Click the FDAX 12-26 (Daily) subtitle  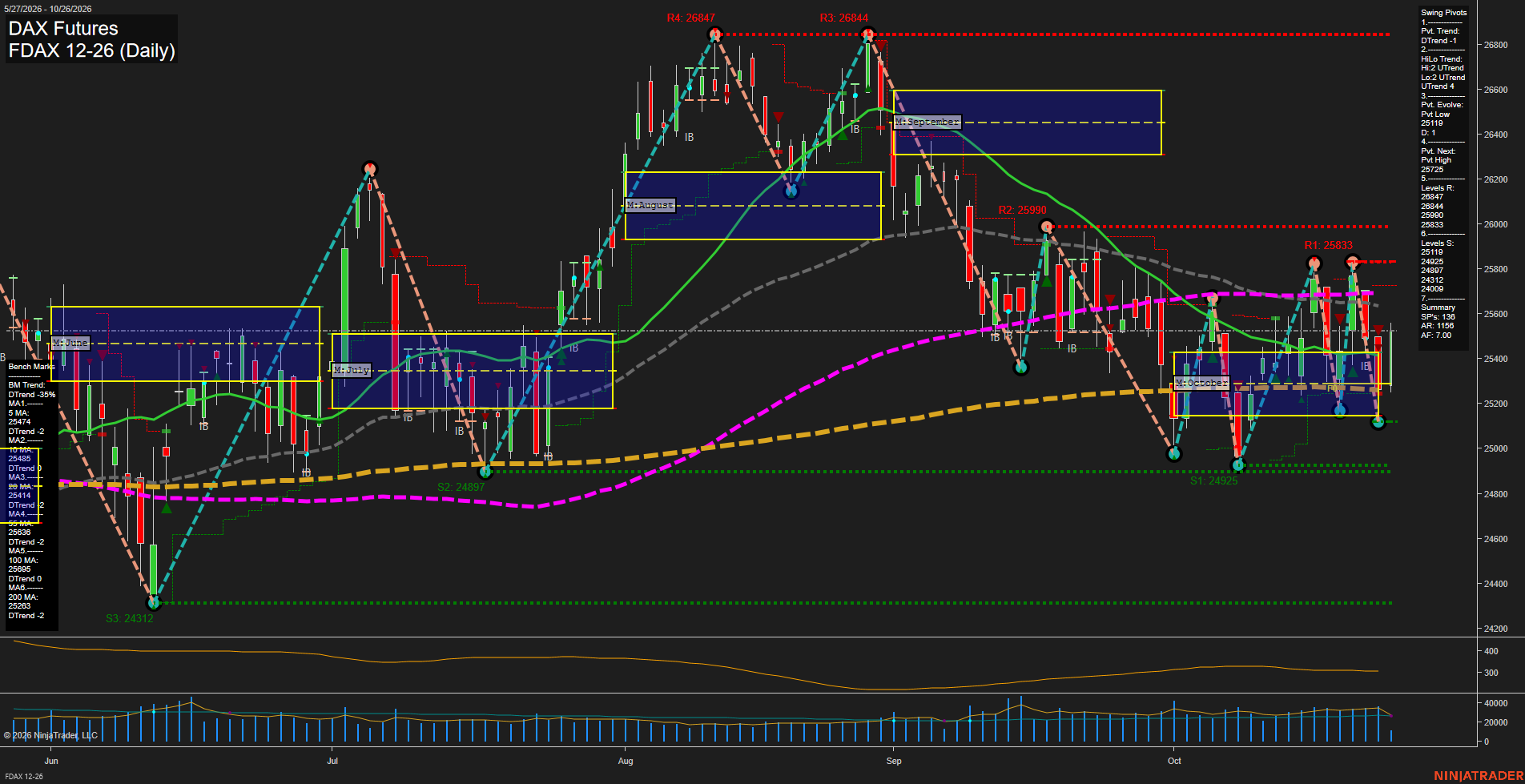point(91,50)
